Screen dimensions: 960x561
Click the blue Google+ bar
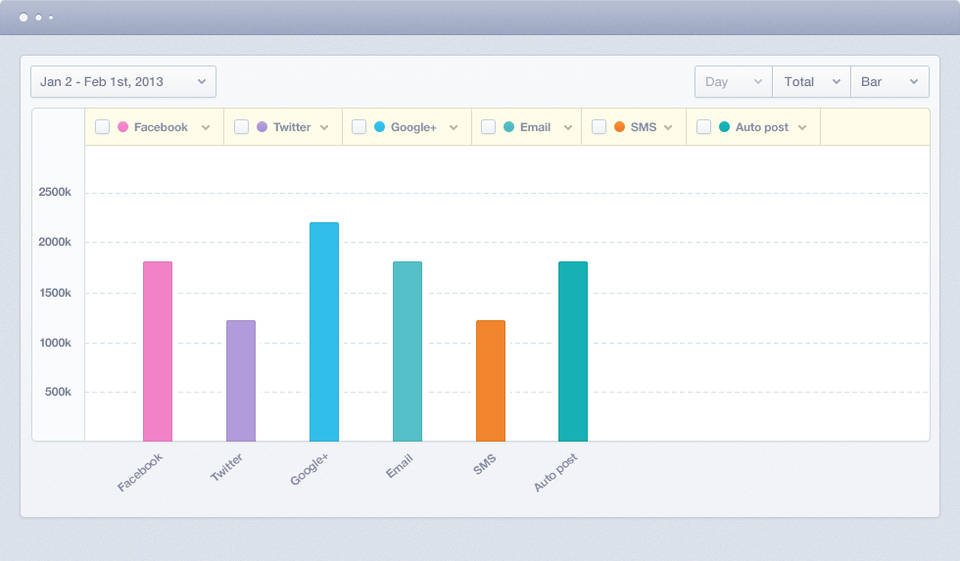pyautogui.click(x=324, y=331)
